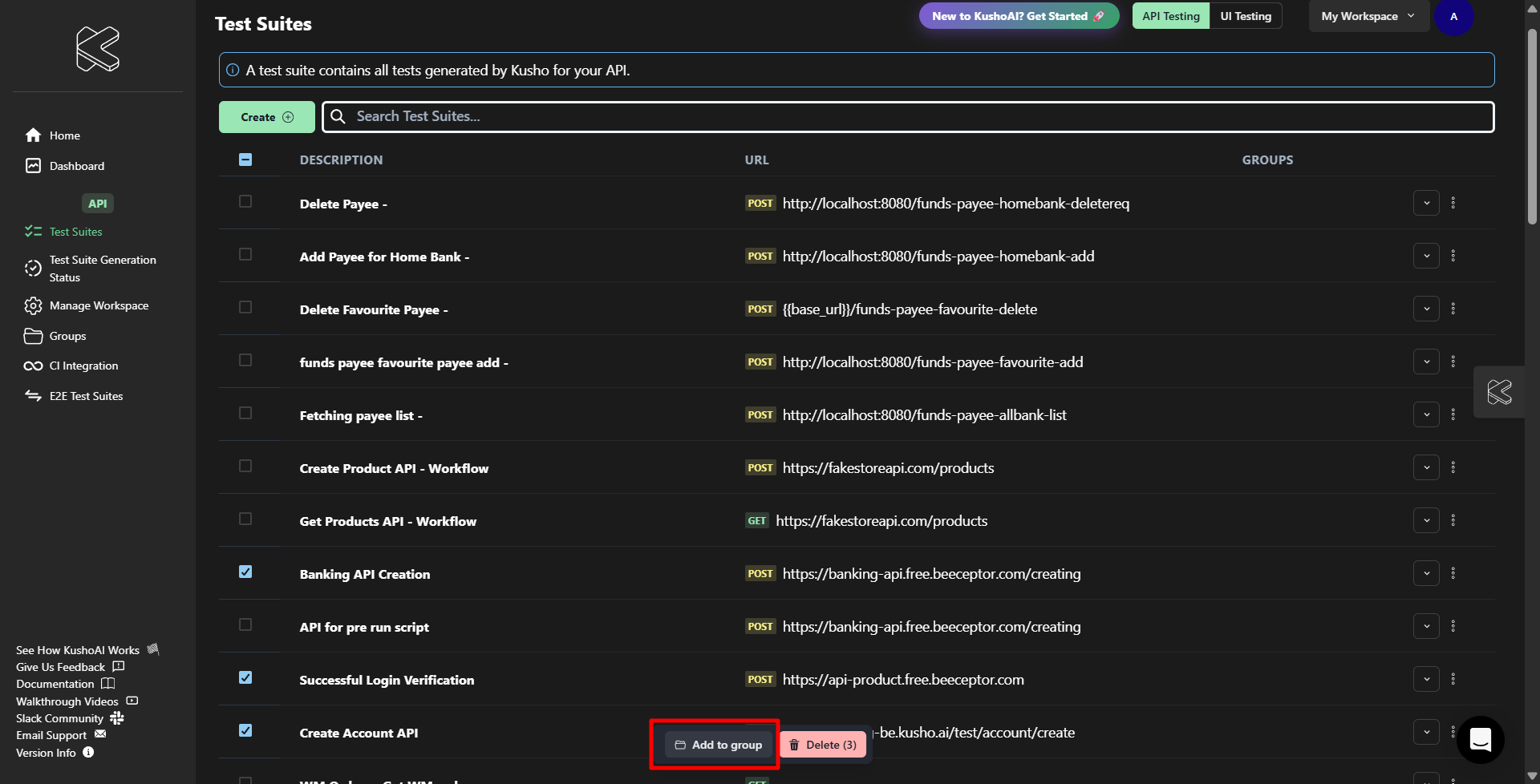Open the chat support widget icon
Viewport: 1540px width, 784px height.
1480,739
